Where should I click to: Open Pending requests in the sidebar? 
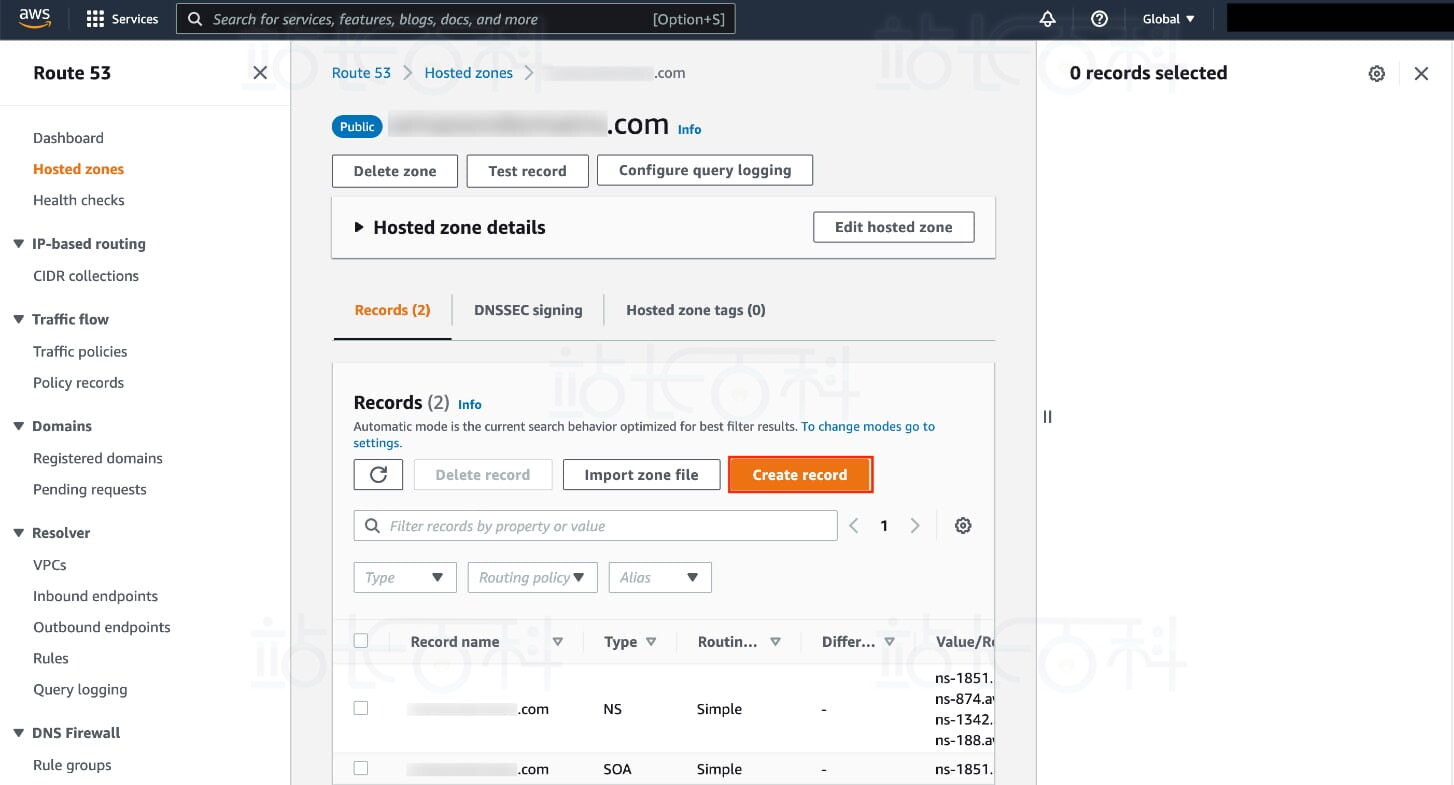[90, 489]
